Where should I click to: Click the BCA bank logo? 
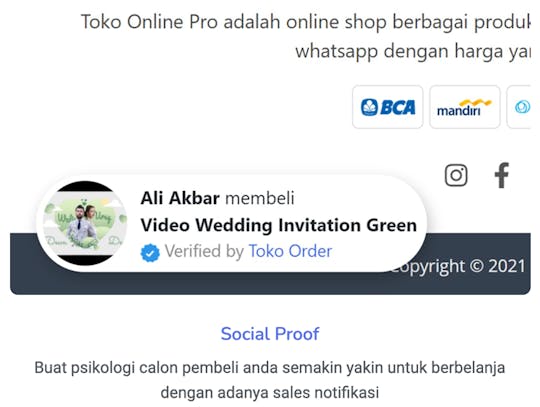(x=388, y=107)
